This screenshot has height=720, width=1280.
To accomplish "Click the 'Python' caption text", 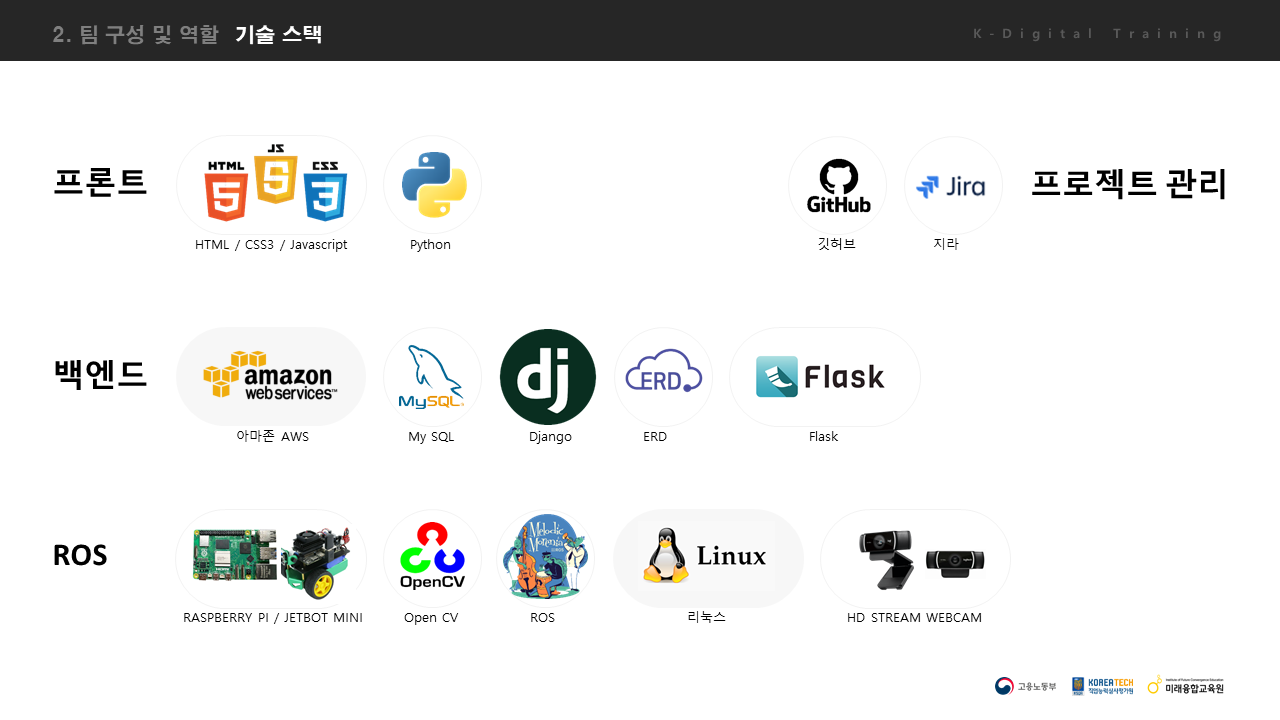I will click(x=430, y=245).
